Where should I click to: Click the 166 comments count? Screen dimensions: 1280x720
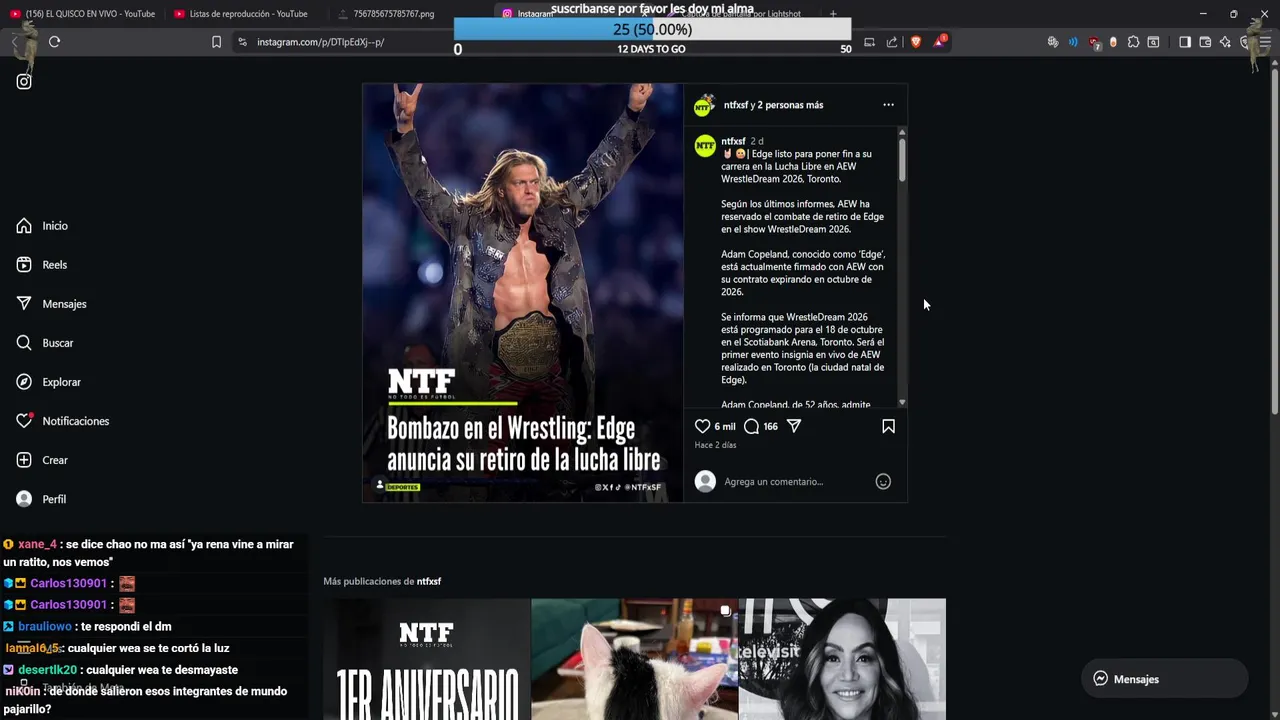click(x=770, y=427)
